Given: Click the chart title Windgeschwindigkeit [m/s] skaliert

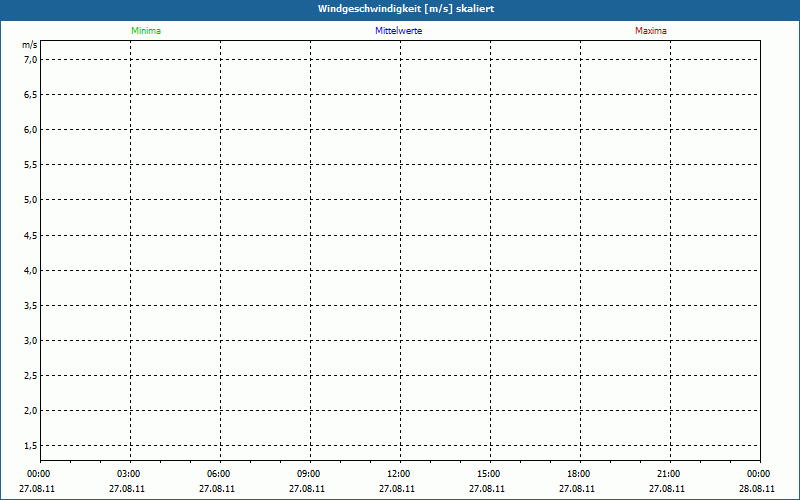Looking at the screenshot, I should (406, 9).
